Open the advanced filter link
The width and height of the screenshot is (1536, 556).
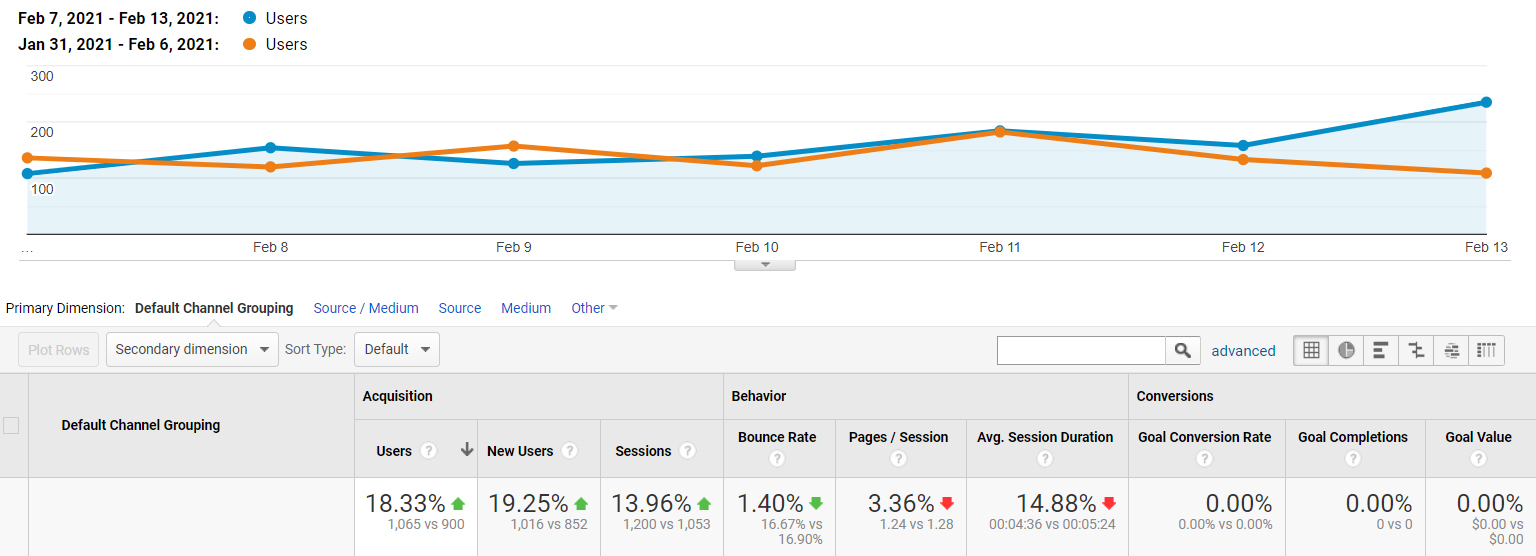[x=1243, y=351]
